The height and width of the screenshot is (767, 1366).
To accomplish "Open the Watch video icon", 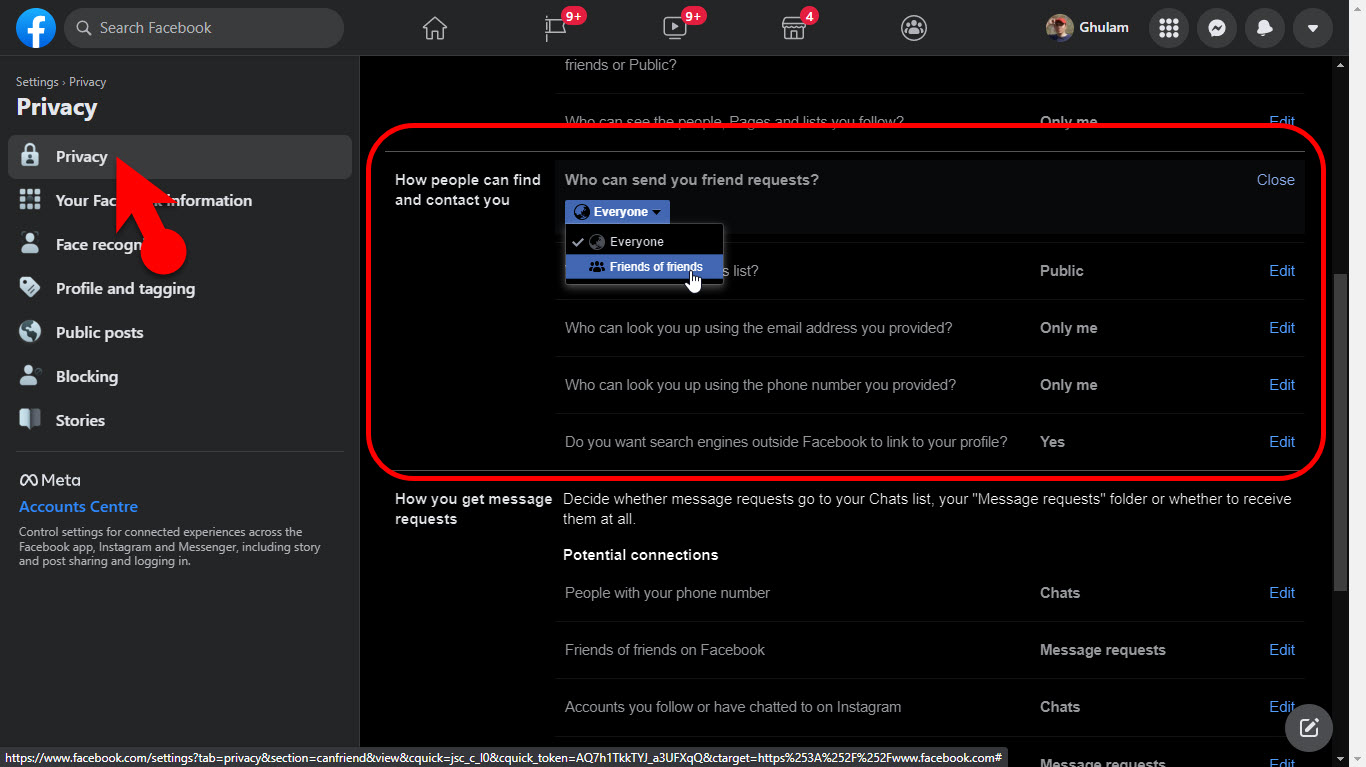I will [x=675, y=28].
